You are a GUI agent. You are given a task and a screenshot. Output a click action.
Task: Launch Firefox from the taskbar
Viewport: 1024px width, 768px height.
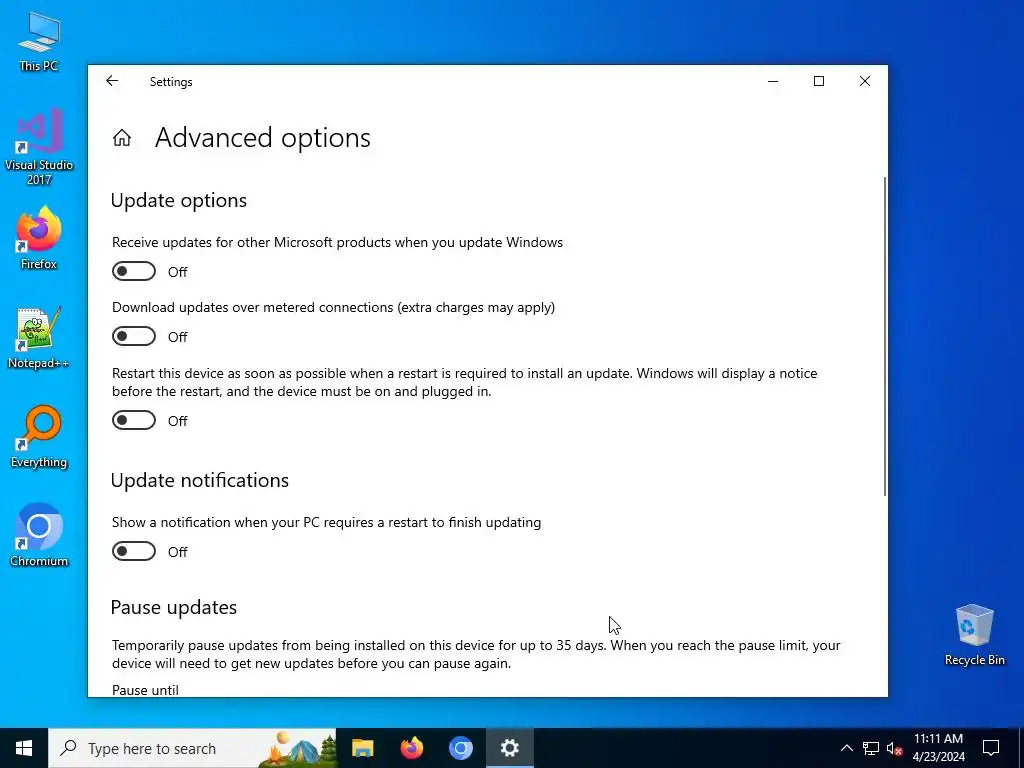[411, 748]
